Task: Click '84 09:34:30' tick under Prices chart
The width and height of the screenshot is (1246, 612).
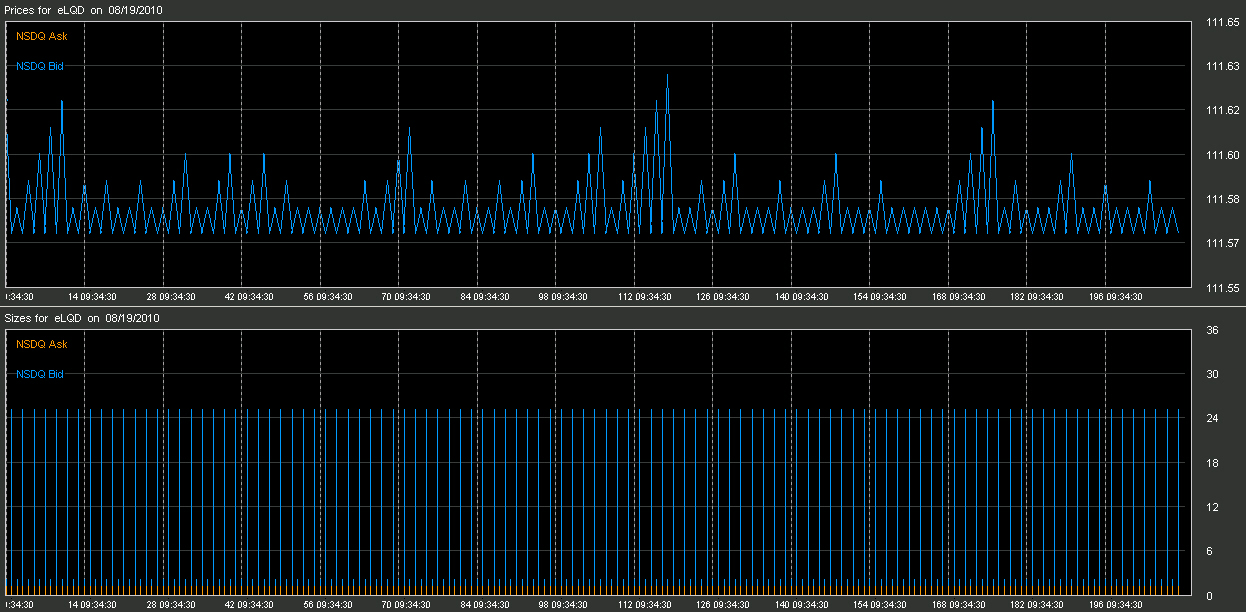Action: (x=485, y=297)
